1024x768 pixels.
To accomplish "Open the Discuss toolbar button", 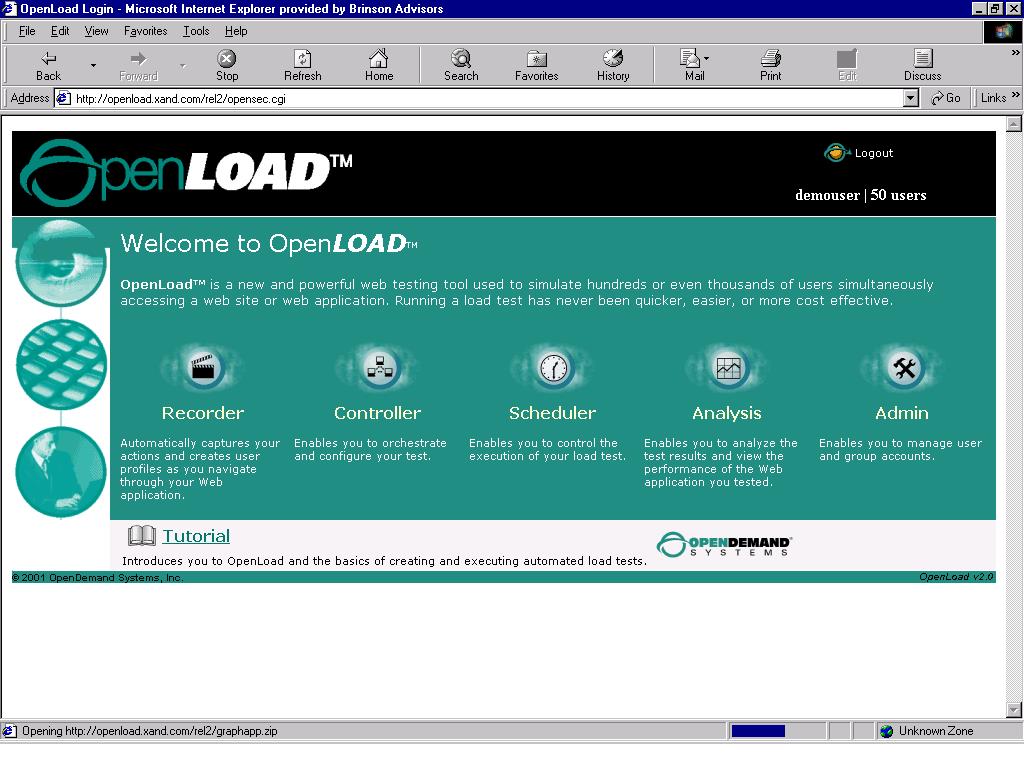I will click(922, 65).
